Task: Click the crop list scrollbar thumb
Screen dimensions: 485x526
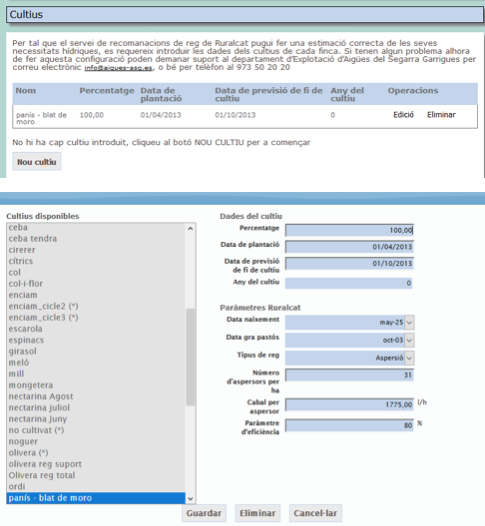Action: [191, 357]
